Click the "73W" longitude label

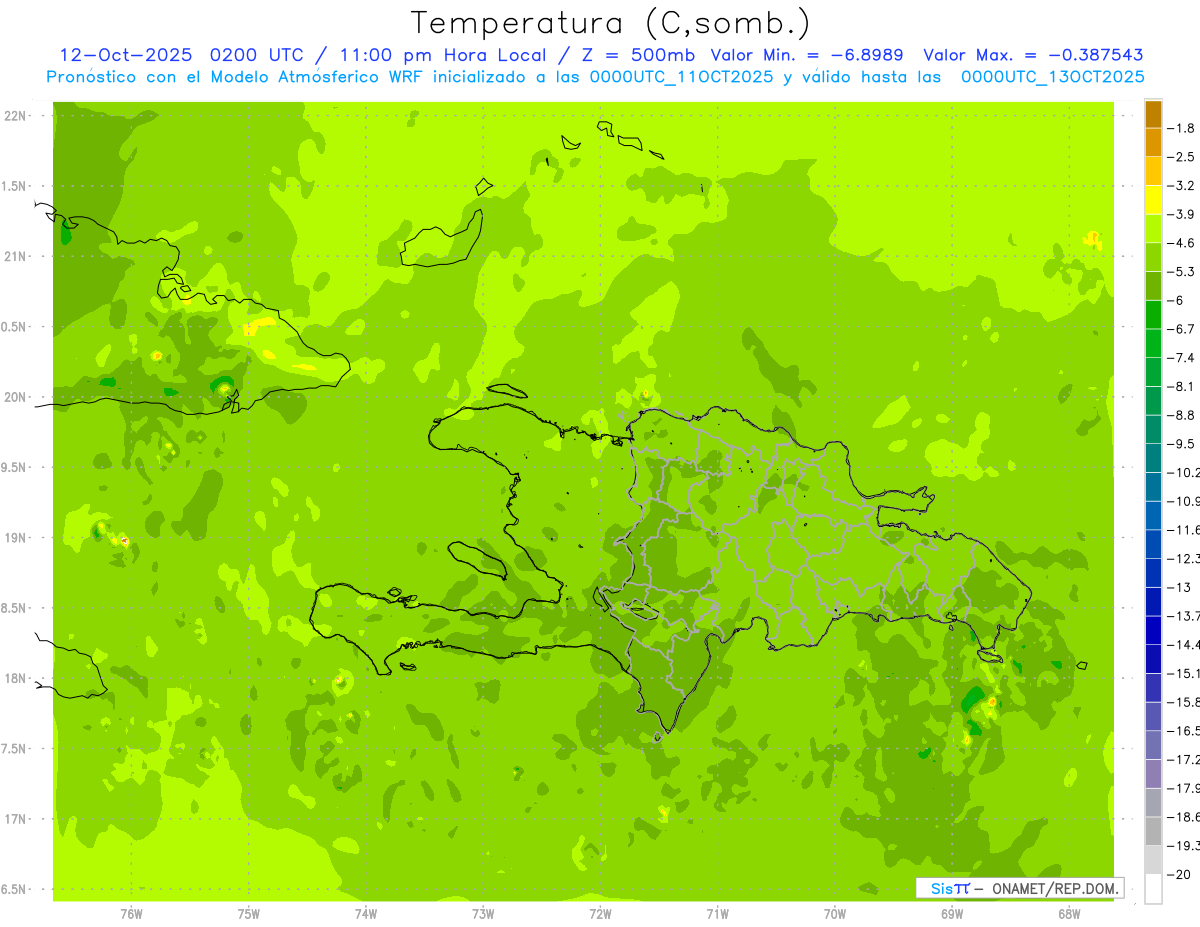click(x=483, y=913)
